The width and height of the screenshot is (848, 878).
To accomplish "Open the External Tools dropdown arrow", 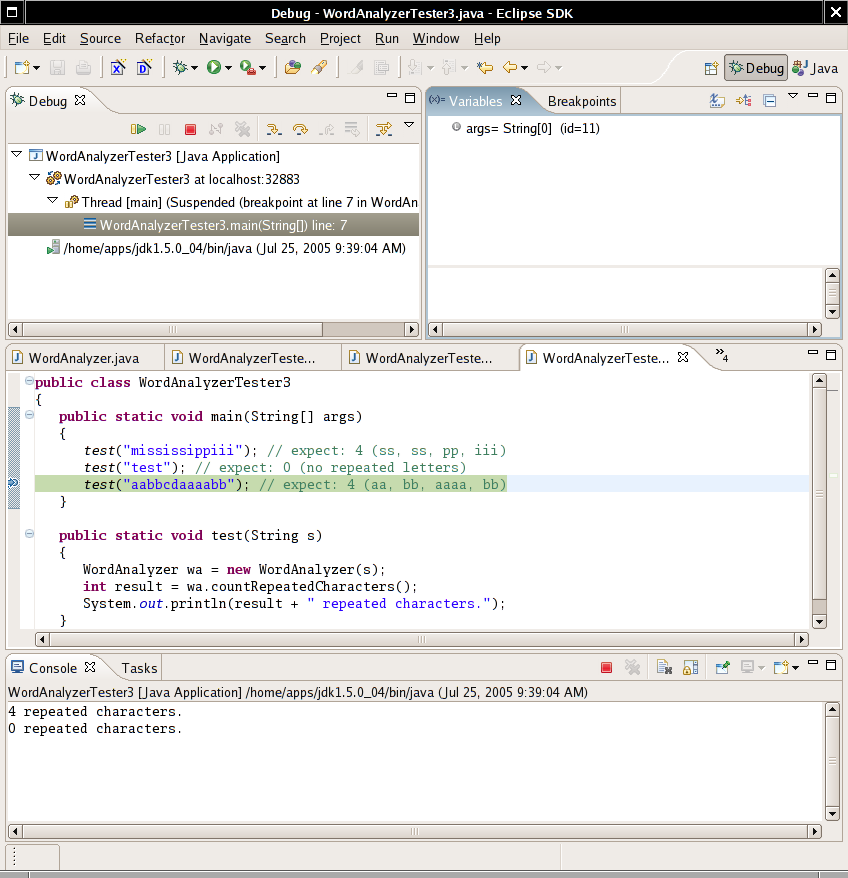I will [262, 68].
